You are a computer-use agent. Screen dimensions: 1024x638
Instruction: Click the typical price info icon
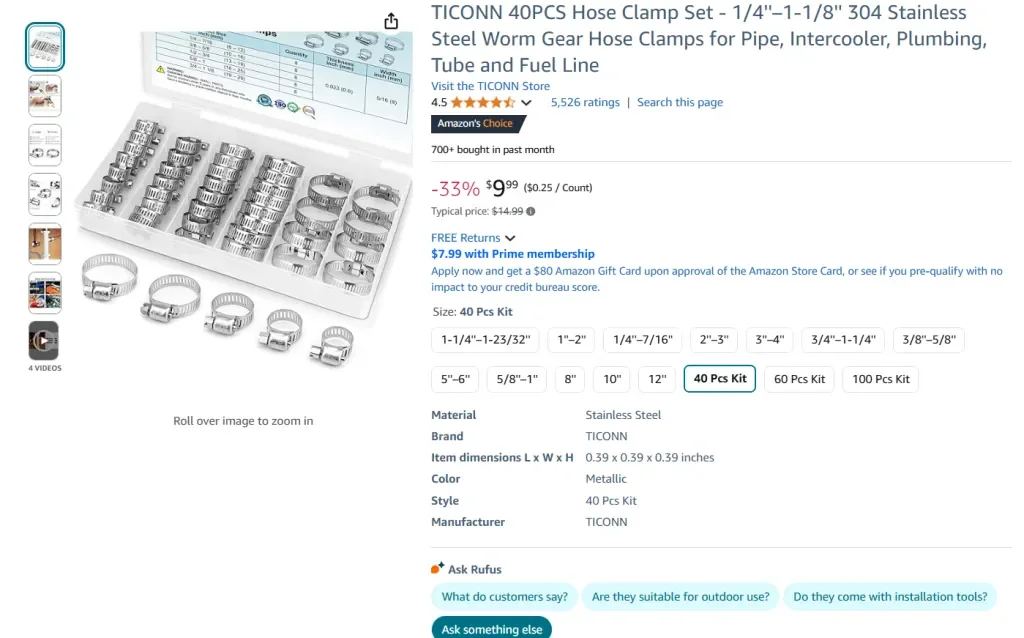531,211
